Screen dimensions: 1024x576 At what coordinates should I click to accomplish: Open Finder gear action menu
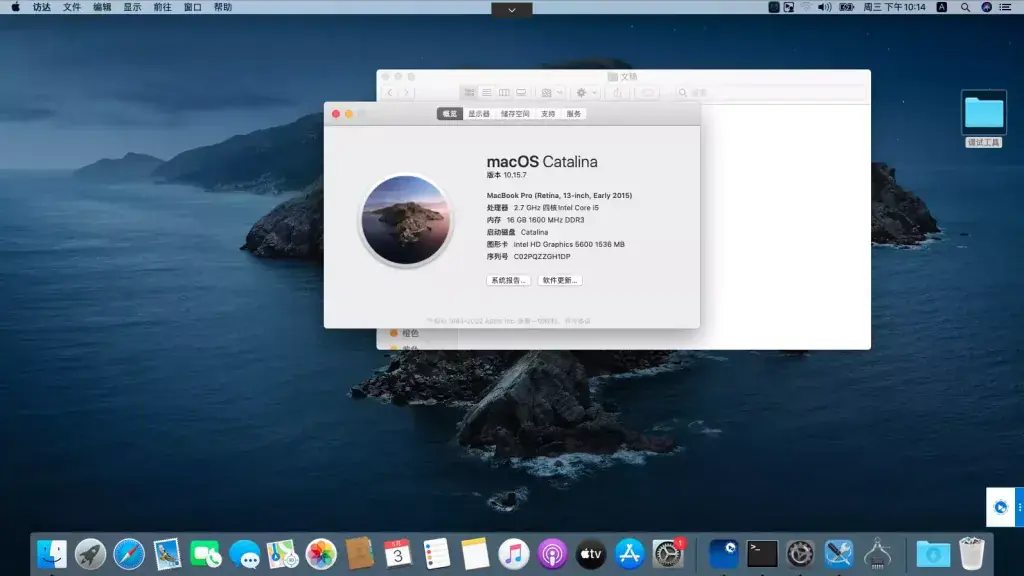click(586, 93)
